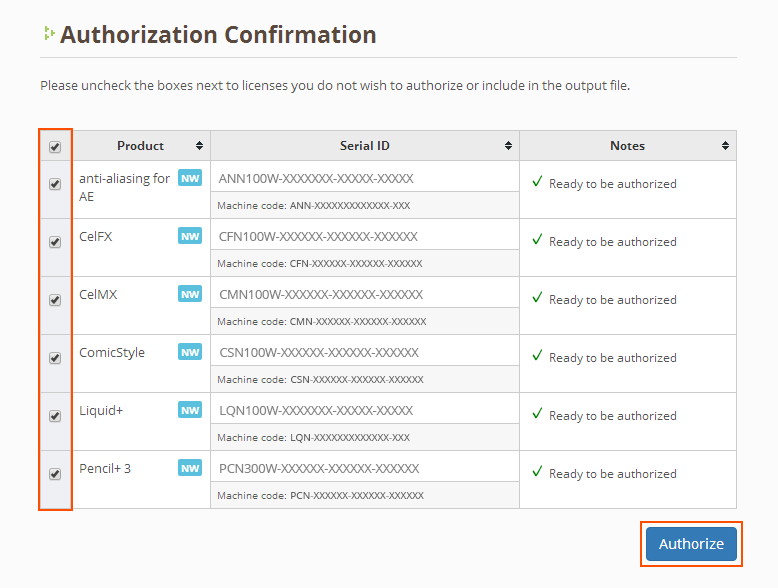Sort table using the Serial ID column arrows
This screenshot has width=778, height=588.
point(508,146)
